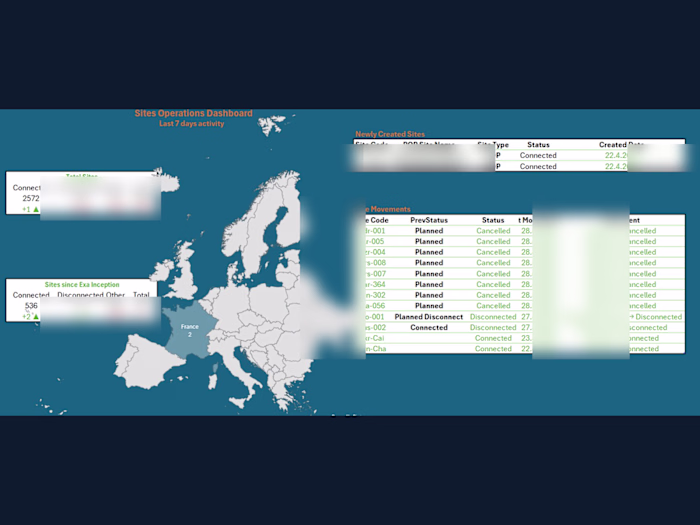Click the 'Newly Created Sites' heading
The width and height of the screenshot is (700, 525).
(390, 134)
